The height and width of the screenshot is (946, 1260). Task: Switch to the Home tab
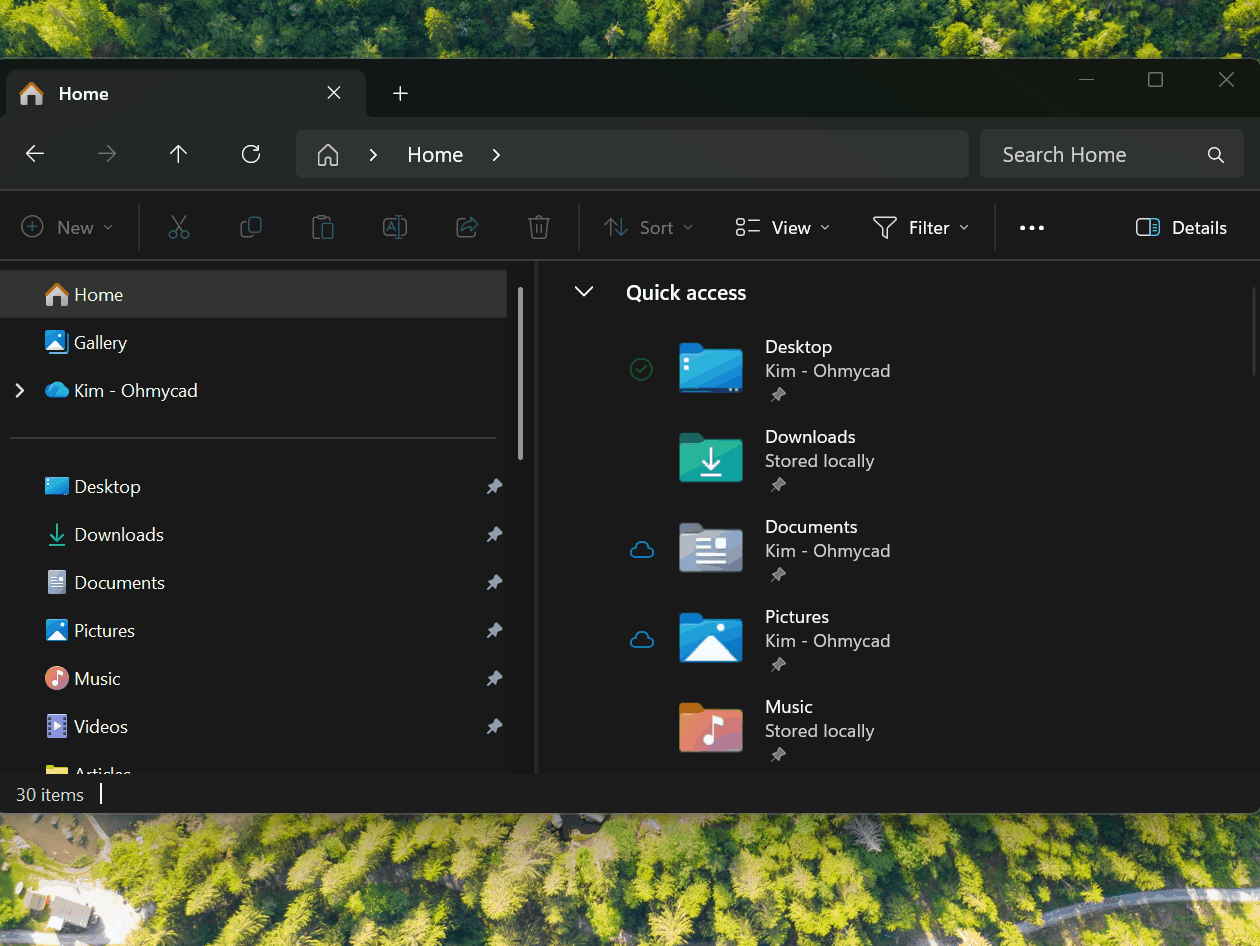(x=185, y=93)
